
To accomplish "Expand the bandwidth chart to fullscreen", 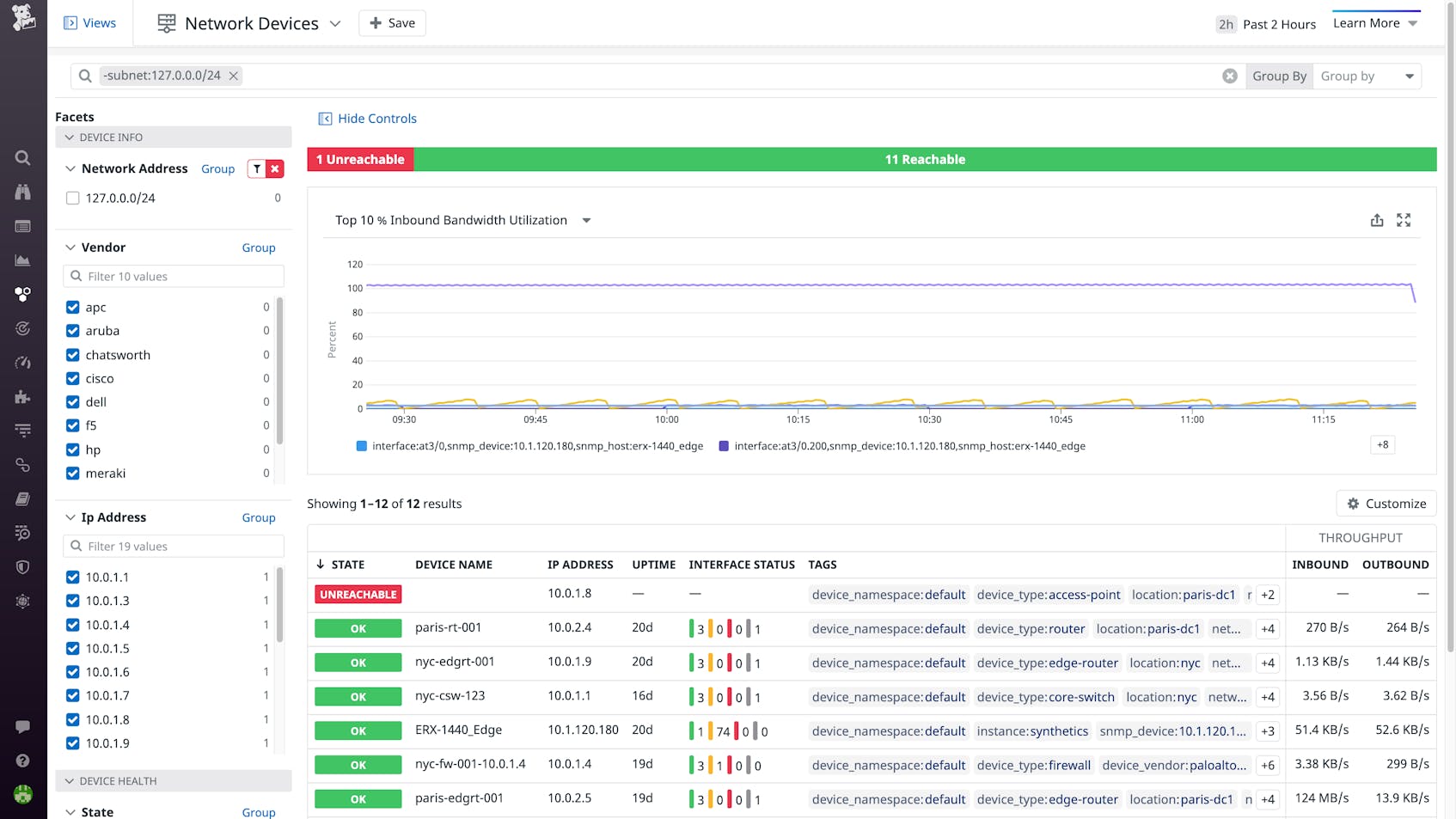I will [1404, 220].
